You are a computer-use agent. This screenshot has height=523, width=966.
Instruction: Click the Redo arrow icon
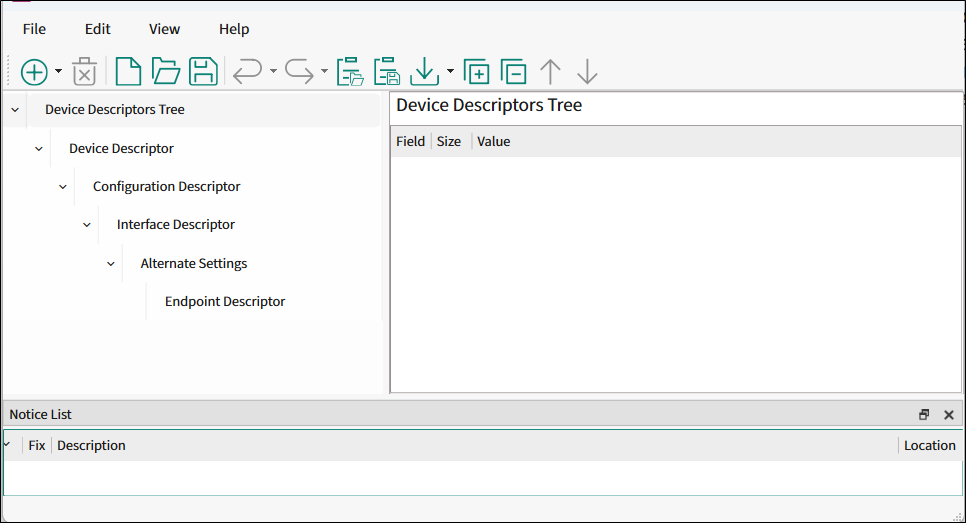point(299,71)
